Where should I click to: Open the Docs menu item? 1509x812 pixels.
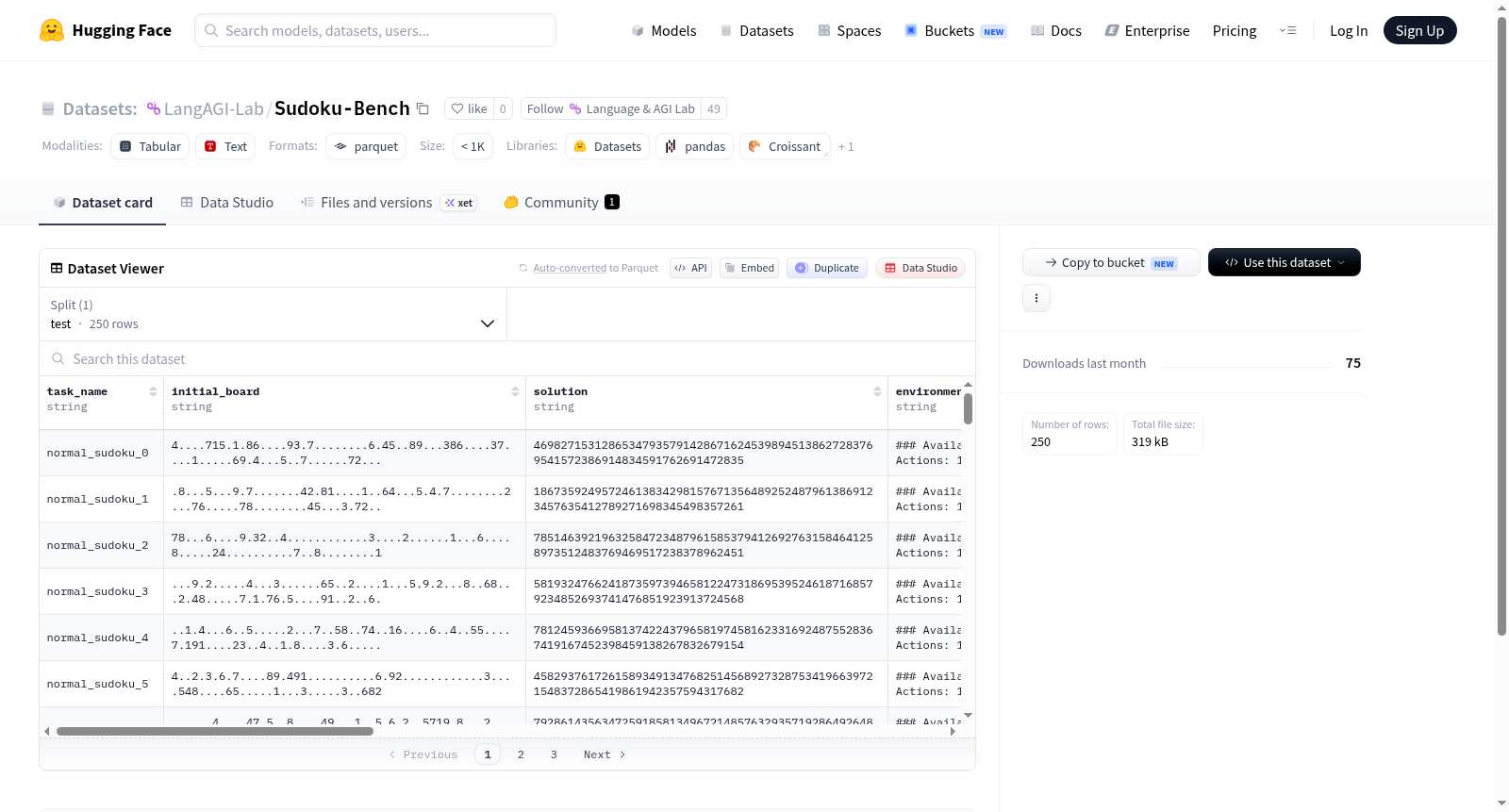[x=1056, y=31]
